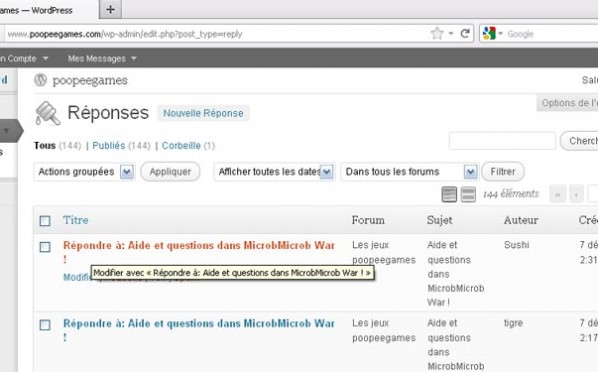Click the Sujet text in Sushi's row

tap(456, 274)
